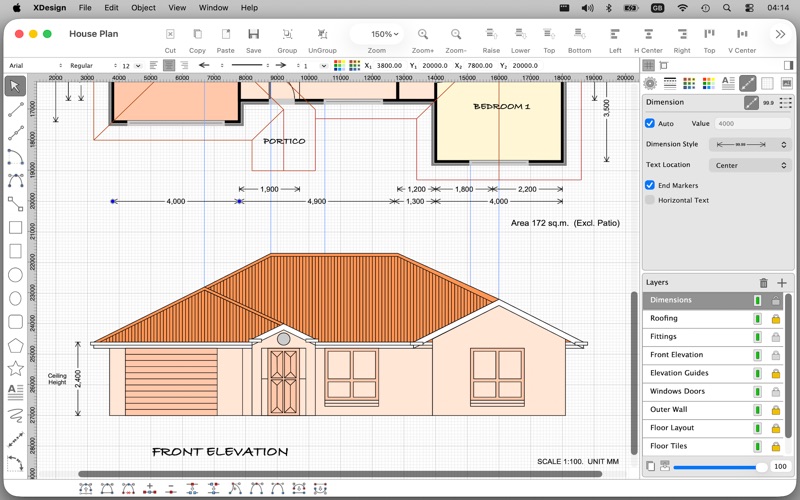Click the UnGroup toolbar icon

point(322,34)
